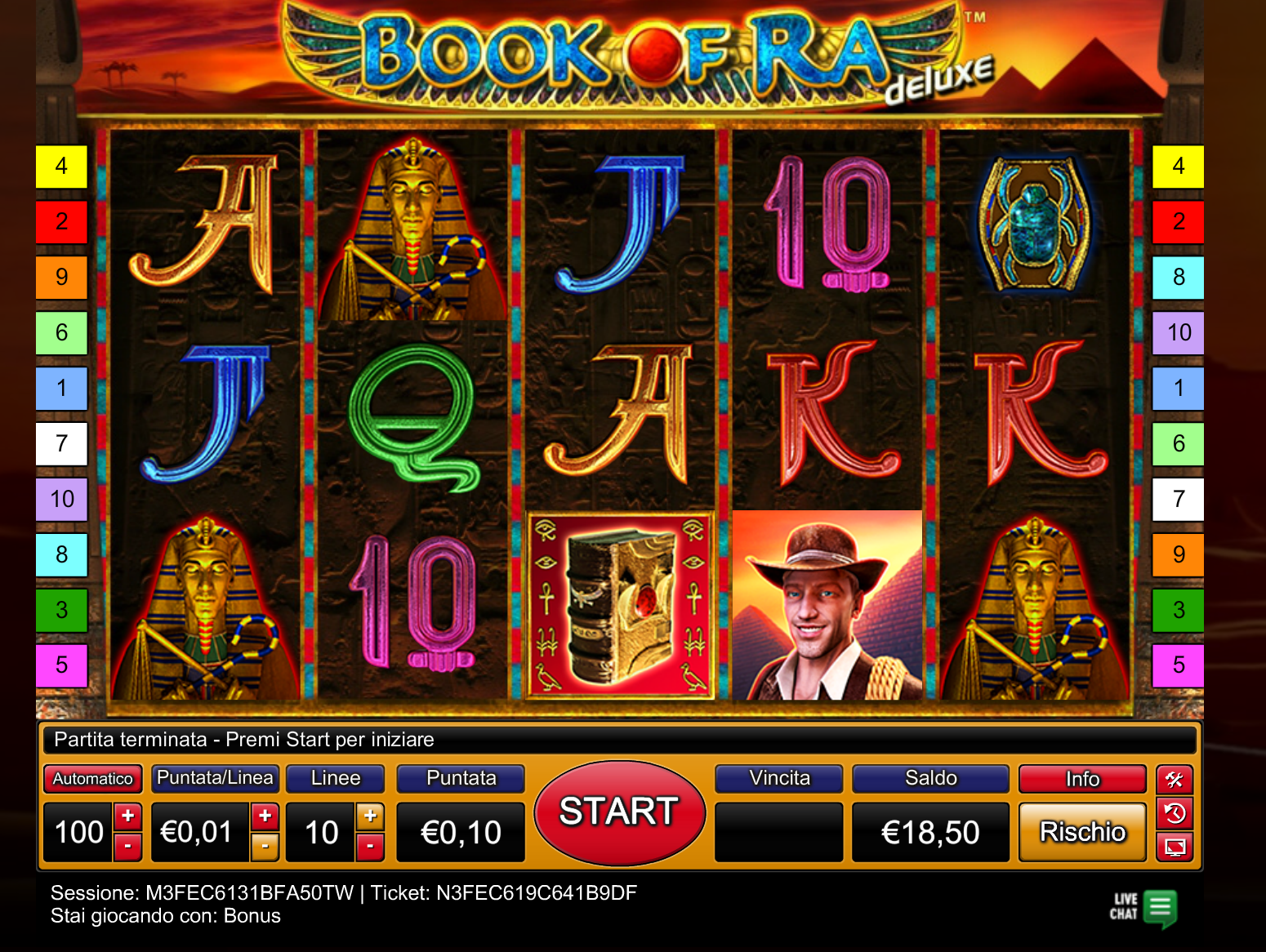Image resolution: width=1266 pixels, height=952 pixels.
Task: Increase the Automatico spin count with plus
Action: click(128, 816)
